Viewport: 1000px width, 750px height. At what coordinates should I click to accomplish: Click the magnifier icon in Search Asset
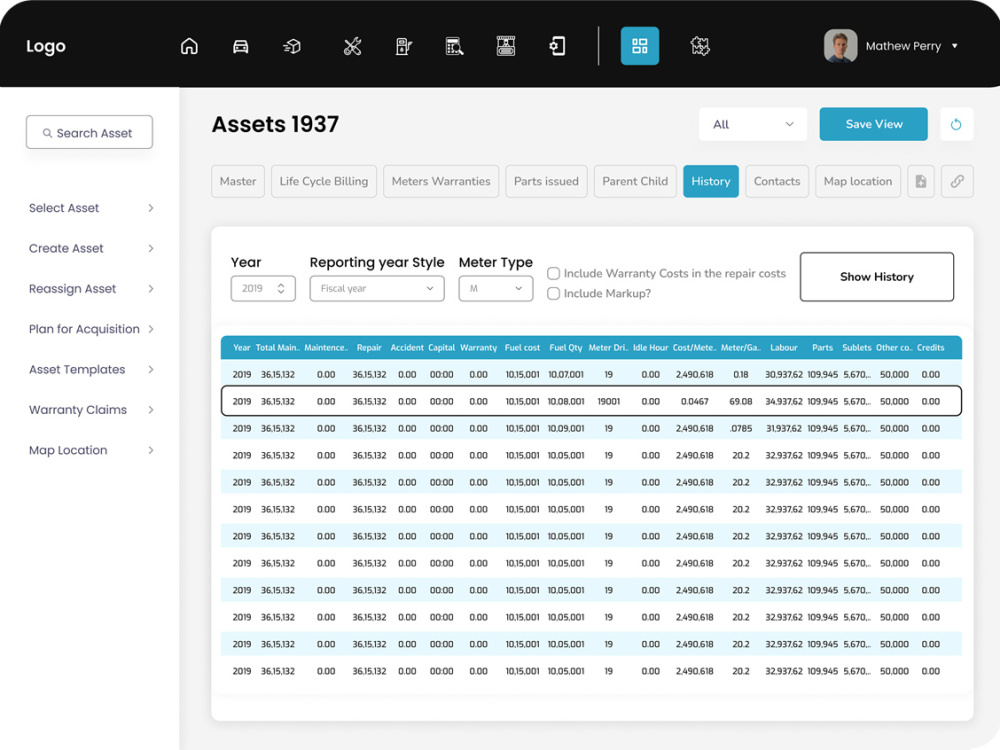click(x=47, y=133)
